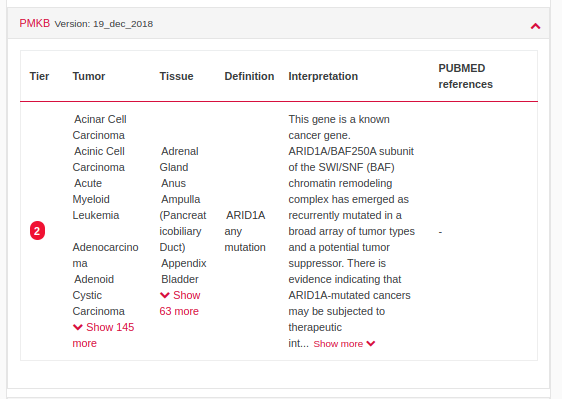Click the chevron icon next to Show 63 more
Viewport: 562px width, 399px height.
pos(165,295)
